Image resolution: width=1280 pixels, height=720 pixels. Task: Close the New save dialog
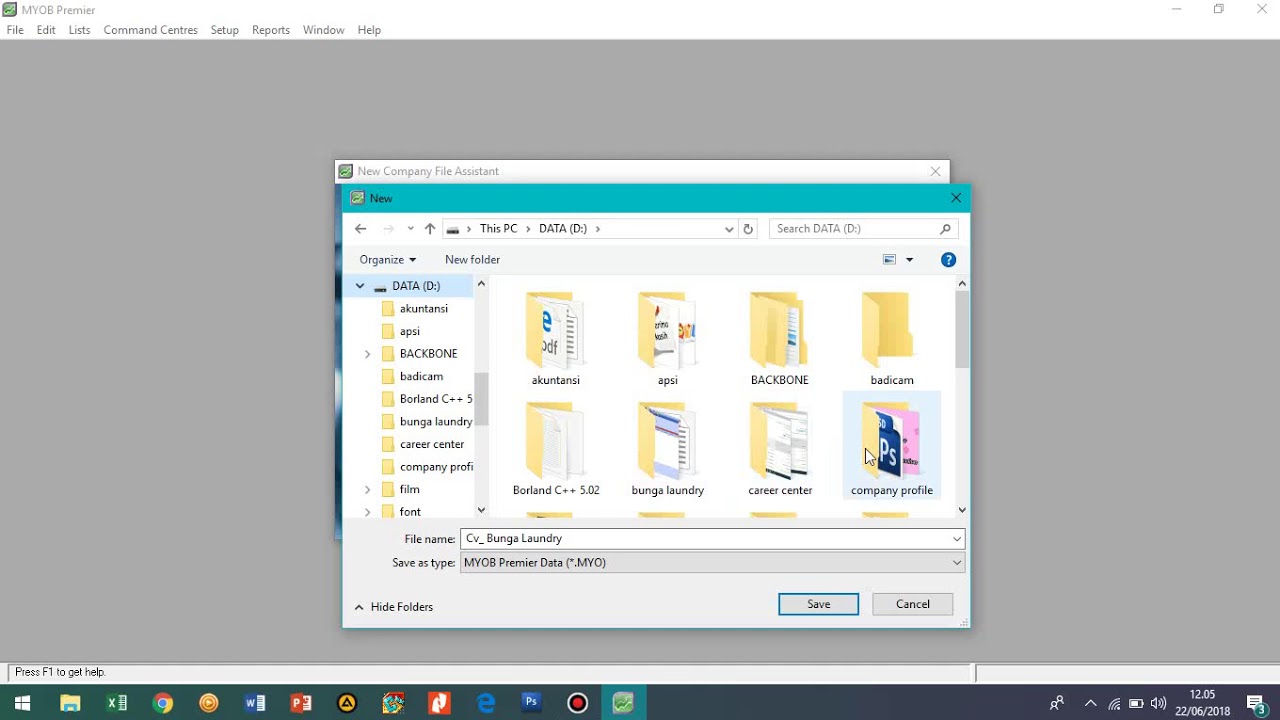[956, 198]
